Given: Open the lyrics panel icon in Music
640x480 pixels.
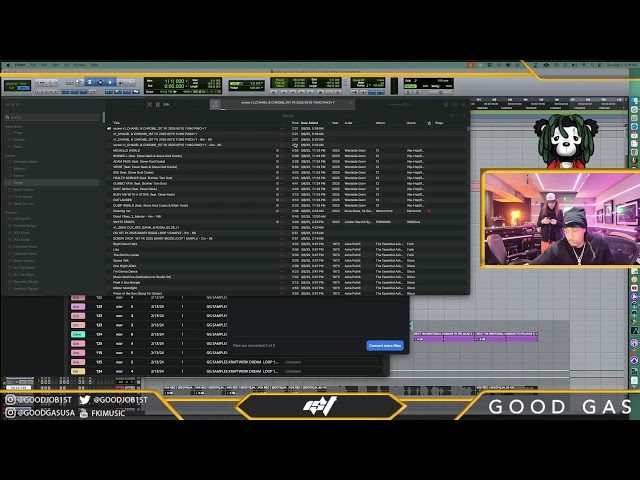Looking at the screenshot, I should 454,104.
